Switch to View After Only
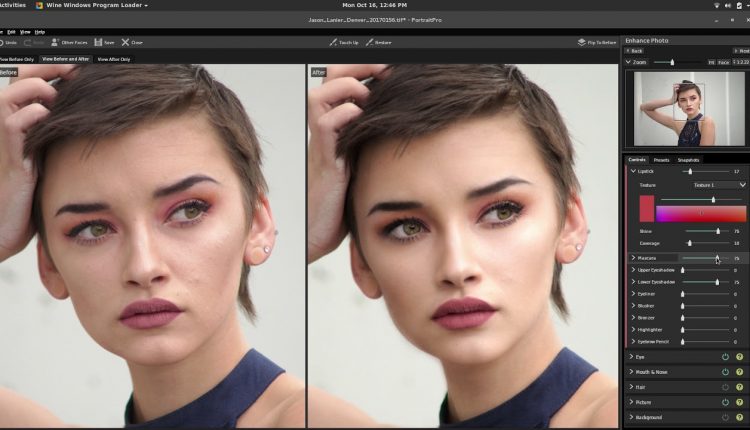 (x=114, y=59)
